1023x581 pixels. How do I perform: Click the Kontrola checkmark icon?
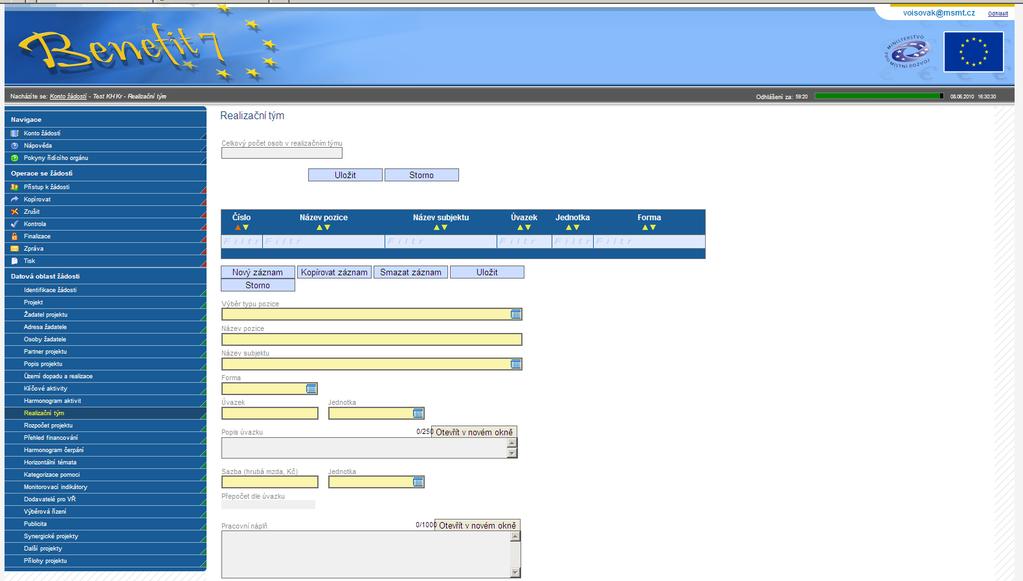(14, 224)
